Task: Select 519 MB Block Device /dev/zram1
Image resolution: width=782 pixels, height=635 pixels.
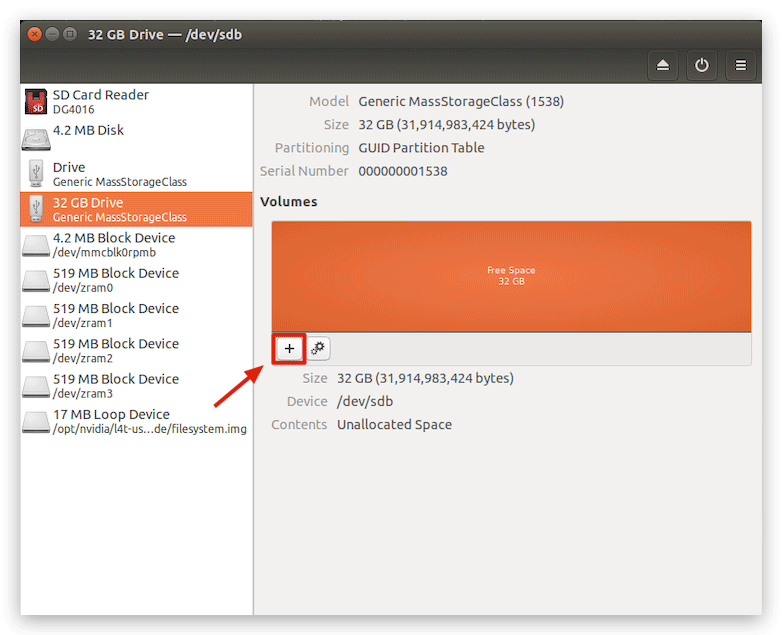Action: tap(136, 315)
